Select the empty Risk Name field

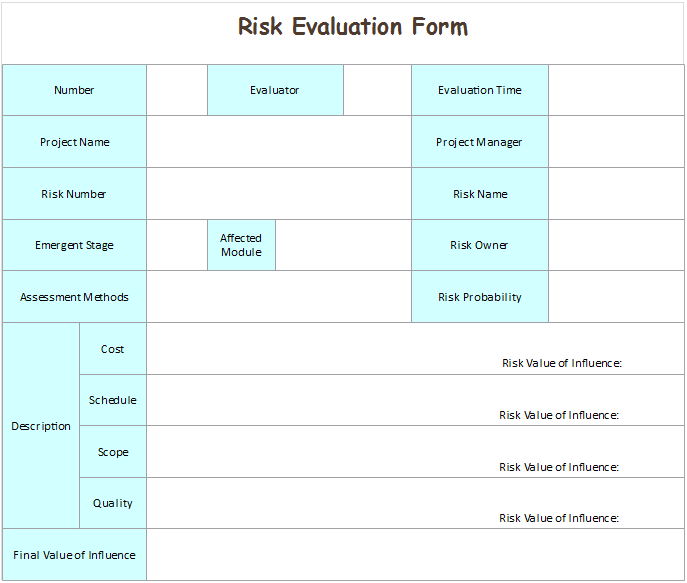(x=616, y=194)
